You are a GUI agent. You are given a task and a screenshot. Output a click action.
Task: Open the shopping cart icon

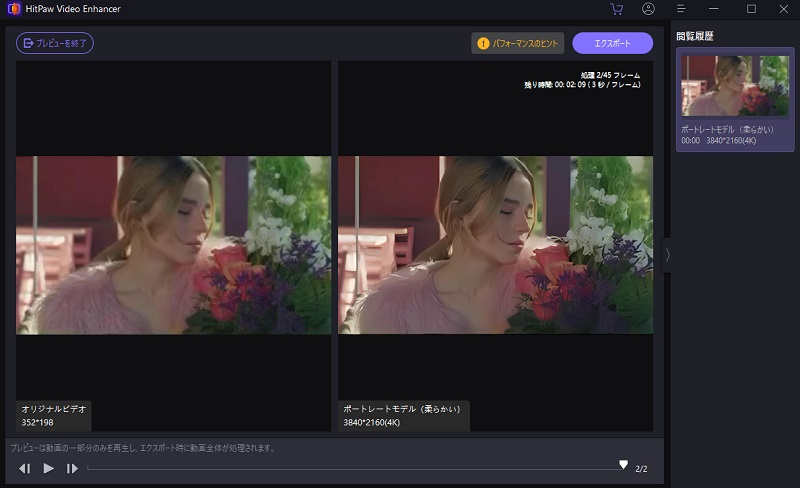coord(616,9)
